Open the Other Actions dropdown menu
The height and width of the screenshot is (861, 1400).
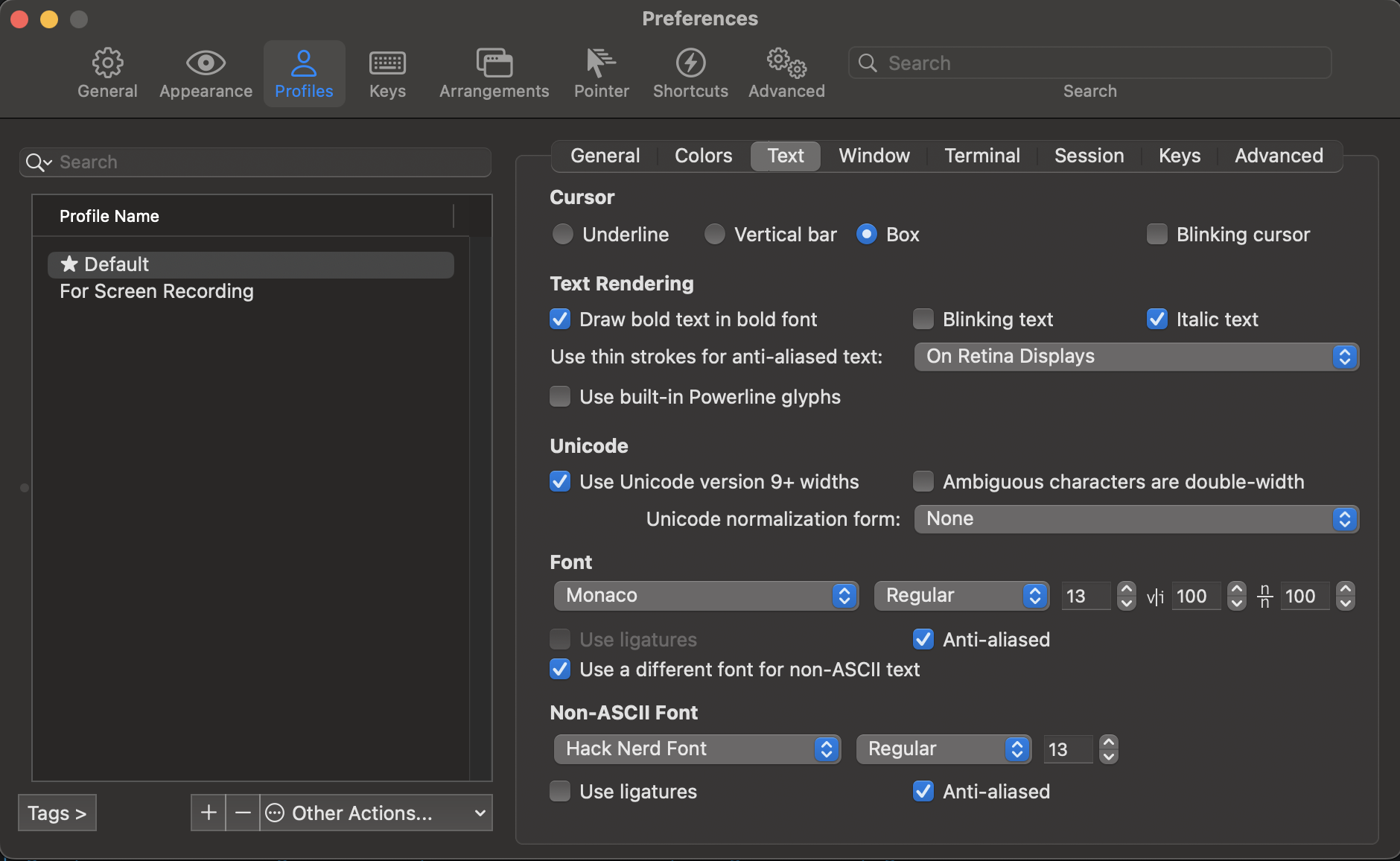tap(376, 813)
